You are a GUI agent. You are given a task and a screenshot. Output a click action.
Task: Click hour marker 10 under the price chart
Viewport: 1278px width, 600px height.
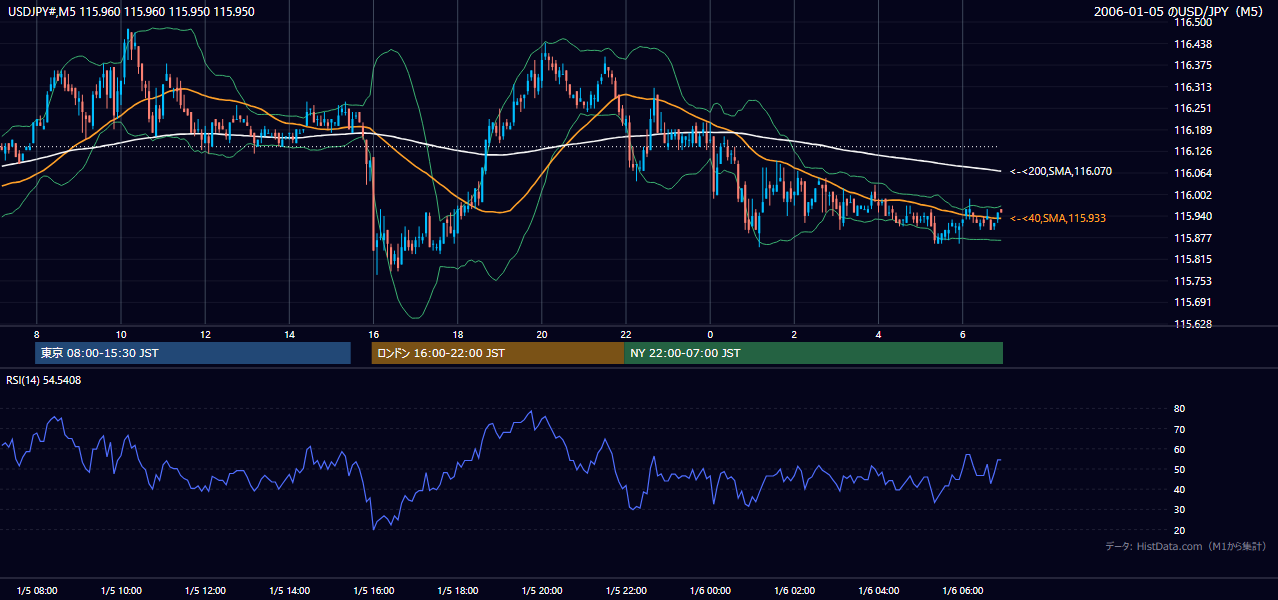[x=121, y=334]
